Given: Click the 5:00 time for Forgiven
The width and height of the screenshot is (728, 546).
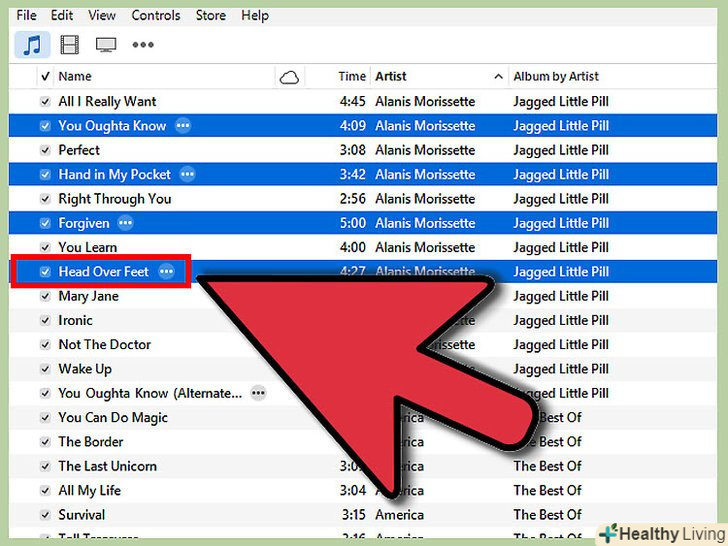Looking at the screenshot, I should [352, 223].
